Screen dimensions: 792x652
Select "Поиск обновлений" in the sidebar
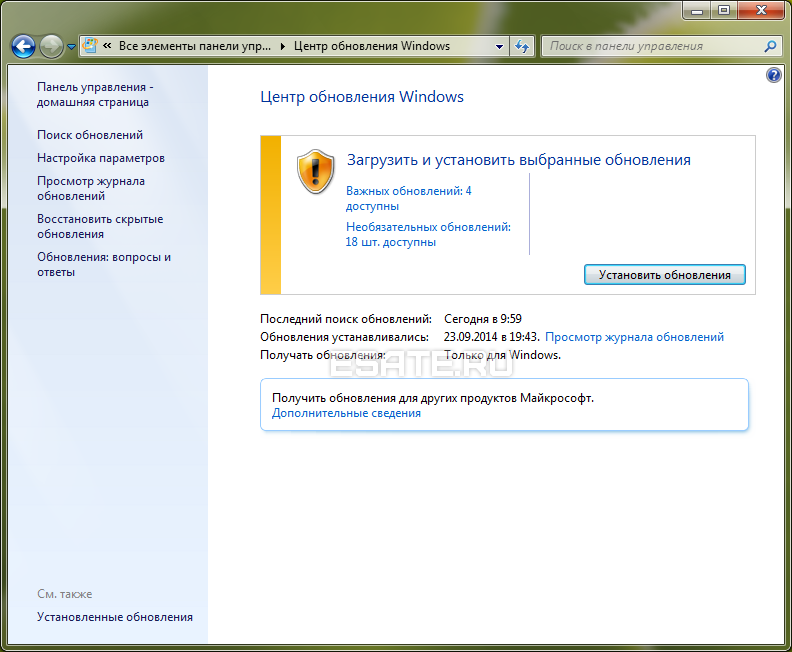coord(90,135)
